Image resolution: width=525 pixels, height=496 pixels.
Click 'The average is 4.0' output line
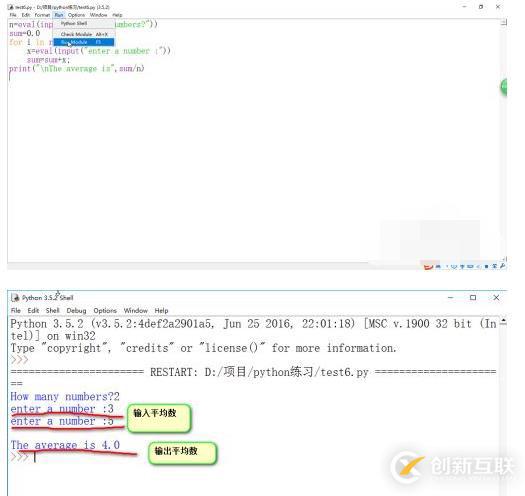pos(65,445)
